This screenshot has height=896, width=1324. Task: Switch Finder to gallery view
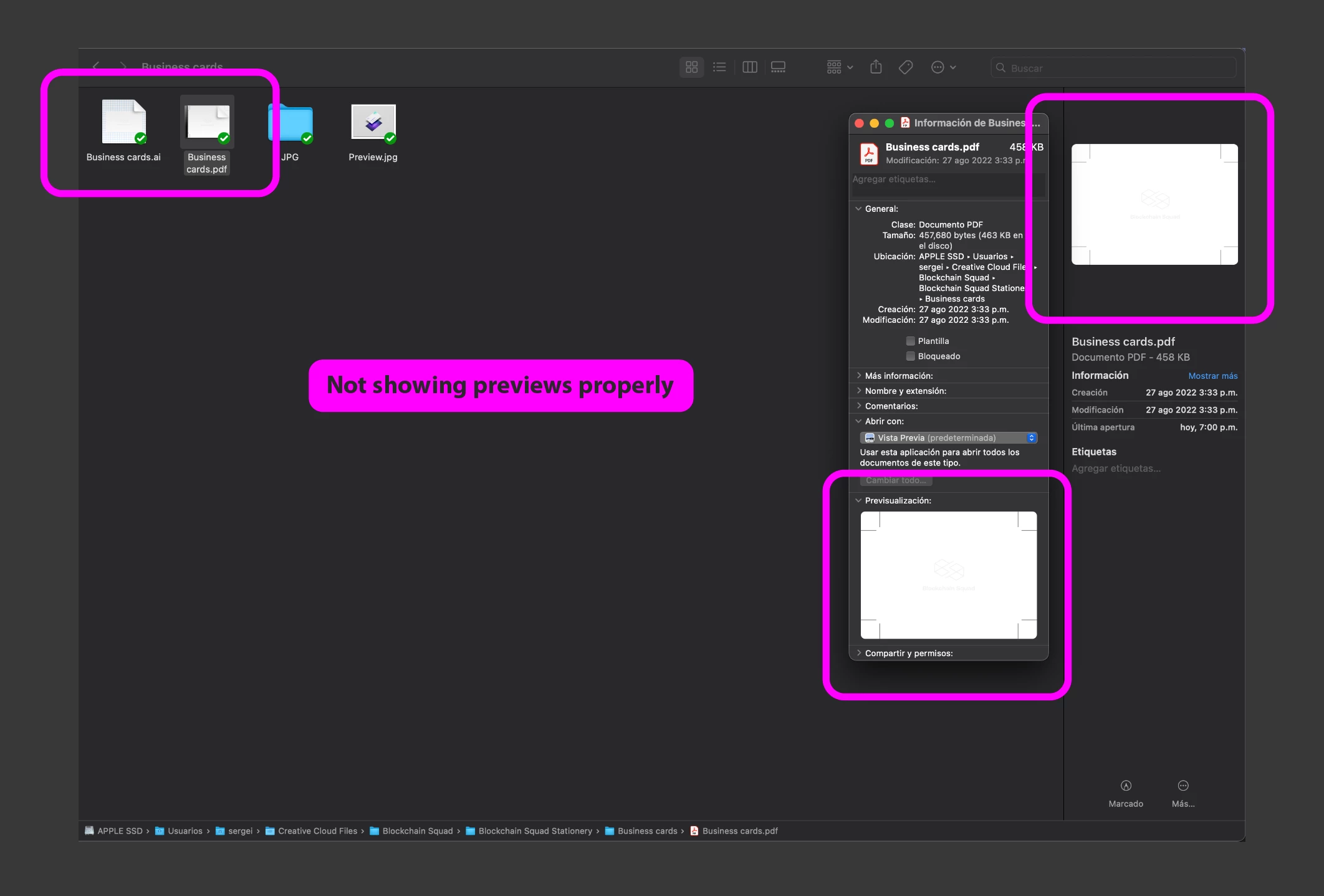[778, 67]
